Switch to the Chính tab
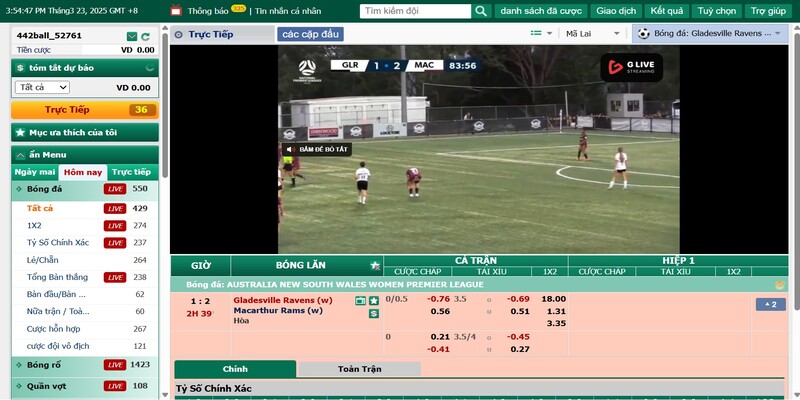 coord(235,369)
